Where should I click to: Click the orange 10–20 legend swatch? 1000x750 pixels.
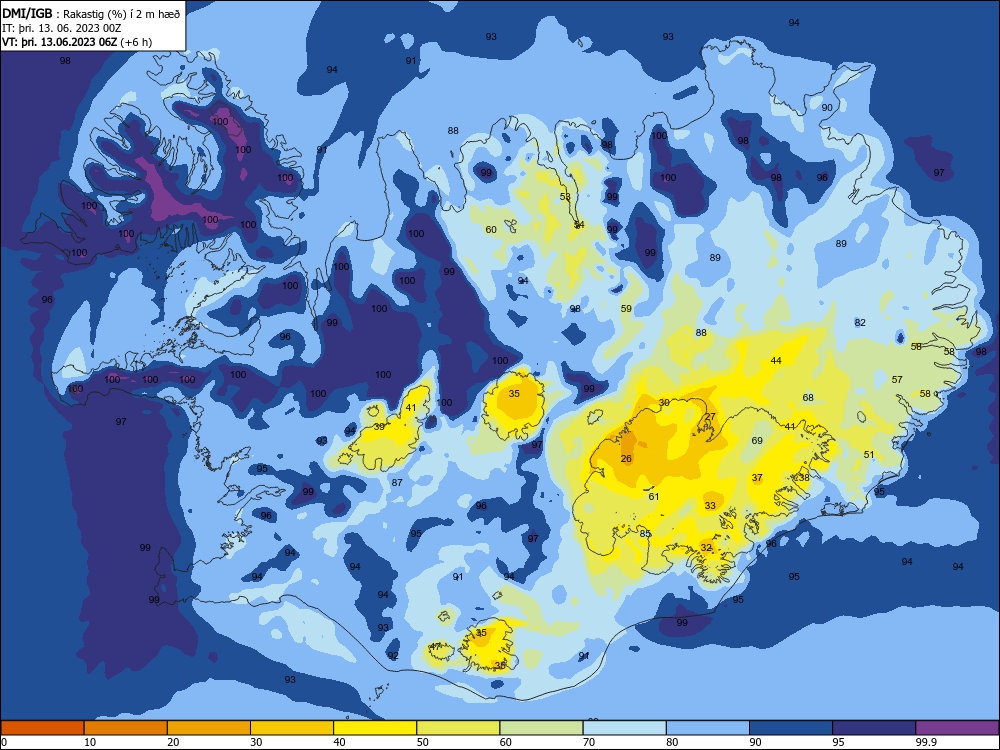click(126, 728)
